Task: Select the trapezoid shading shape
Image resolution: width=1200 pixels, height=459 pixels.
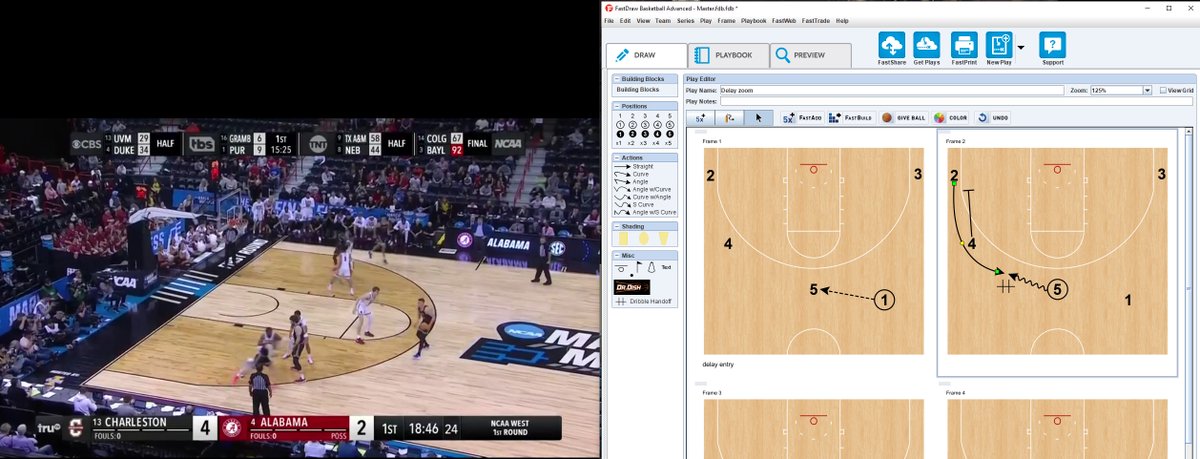Action: 662,238
